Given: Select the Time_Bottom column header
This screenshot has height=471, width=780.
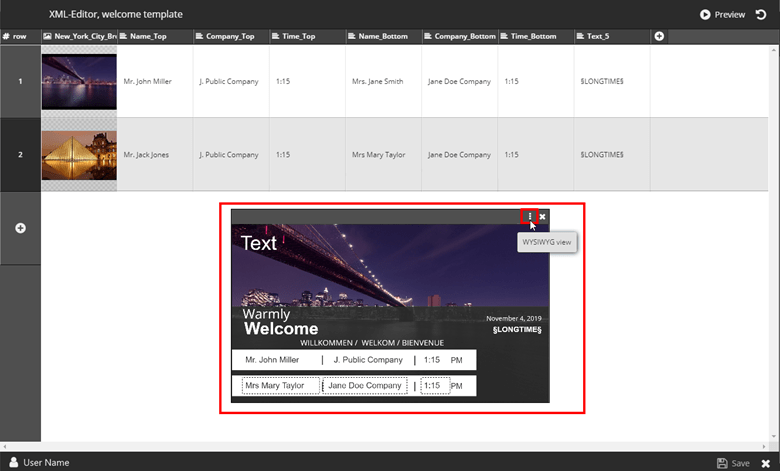Looking at the screenshot, I should click(536, 36).
